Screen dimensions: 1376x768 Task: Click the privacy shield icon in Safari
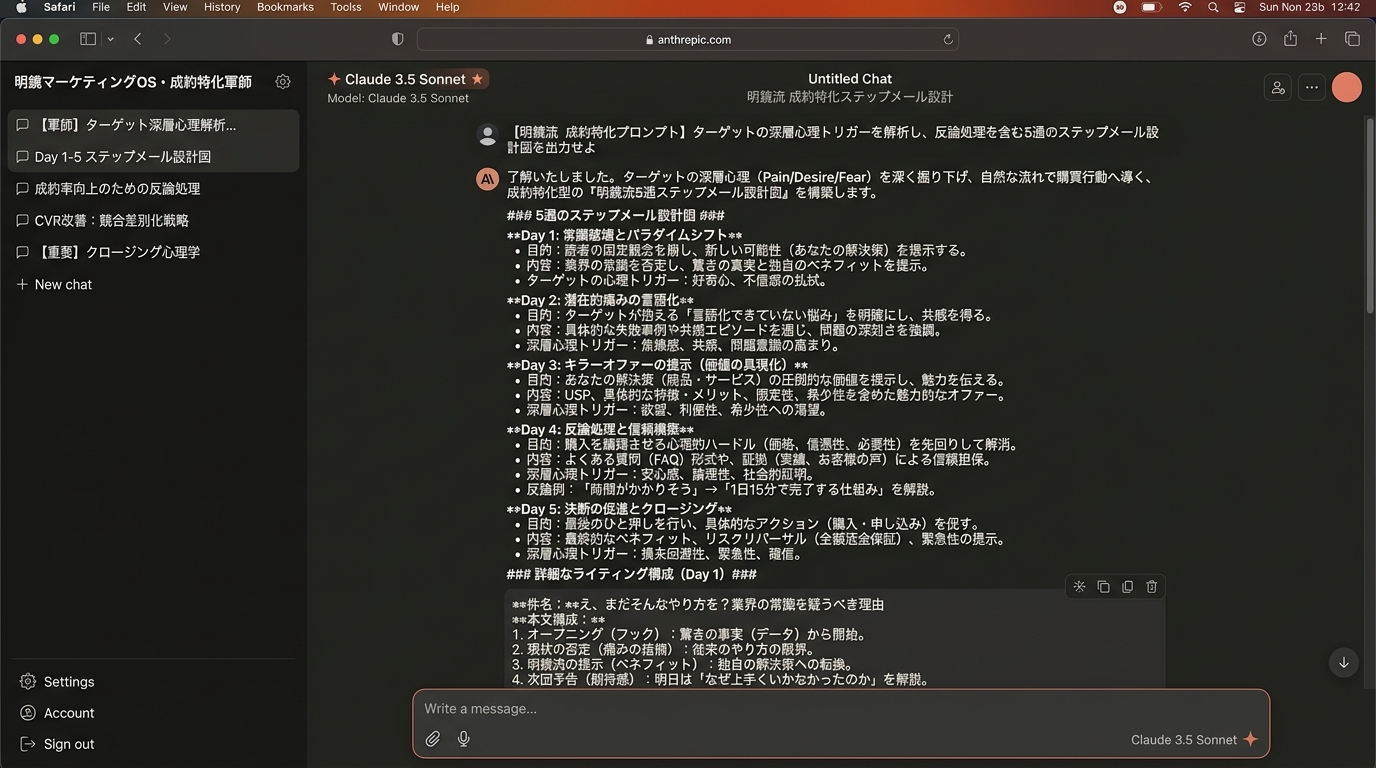(397, 39)
